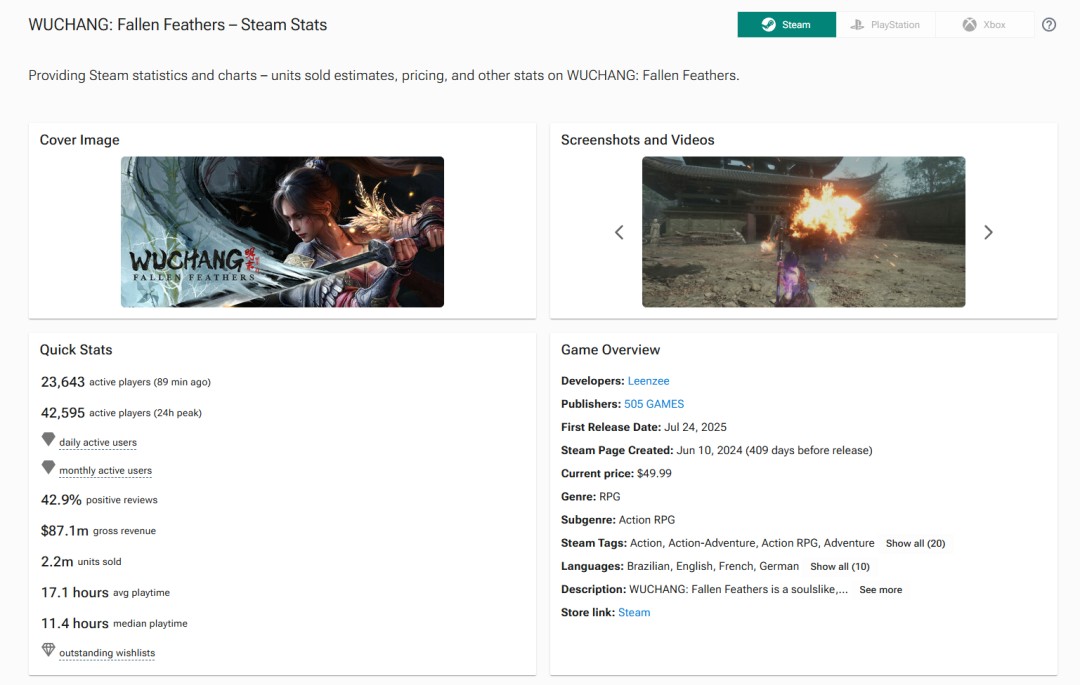Expand the description with See more

coord(880,590)
